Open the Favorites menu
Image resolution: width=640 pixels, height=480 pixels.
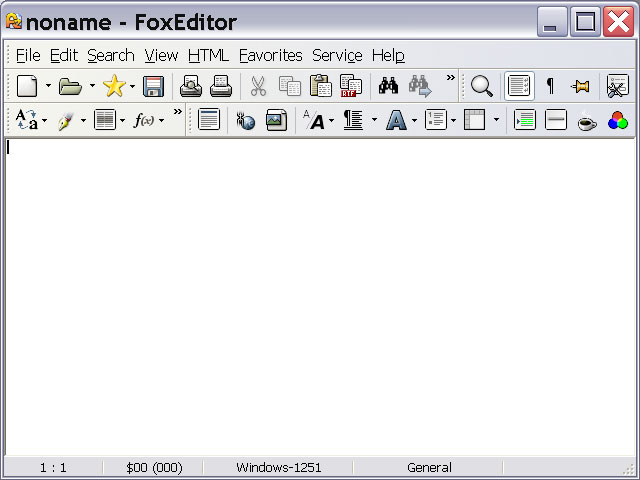[x=271, y=56]
